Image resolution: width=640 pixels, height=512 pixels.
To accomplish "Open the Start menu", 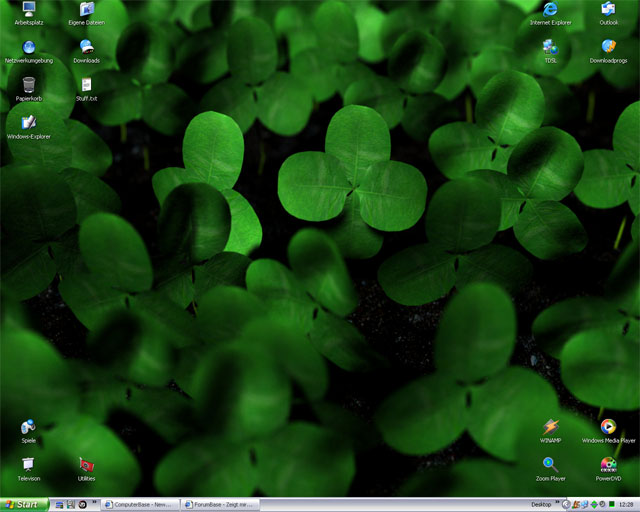I will click(x=24, y=505).
